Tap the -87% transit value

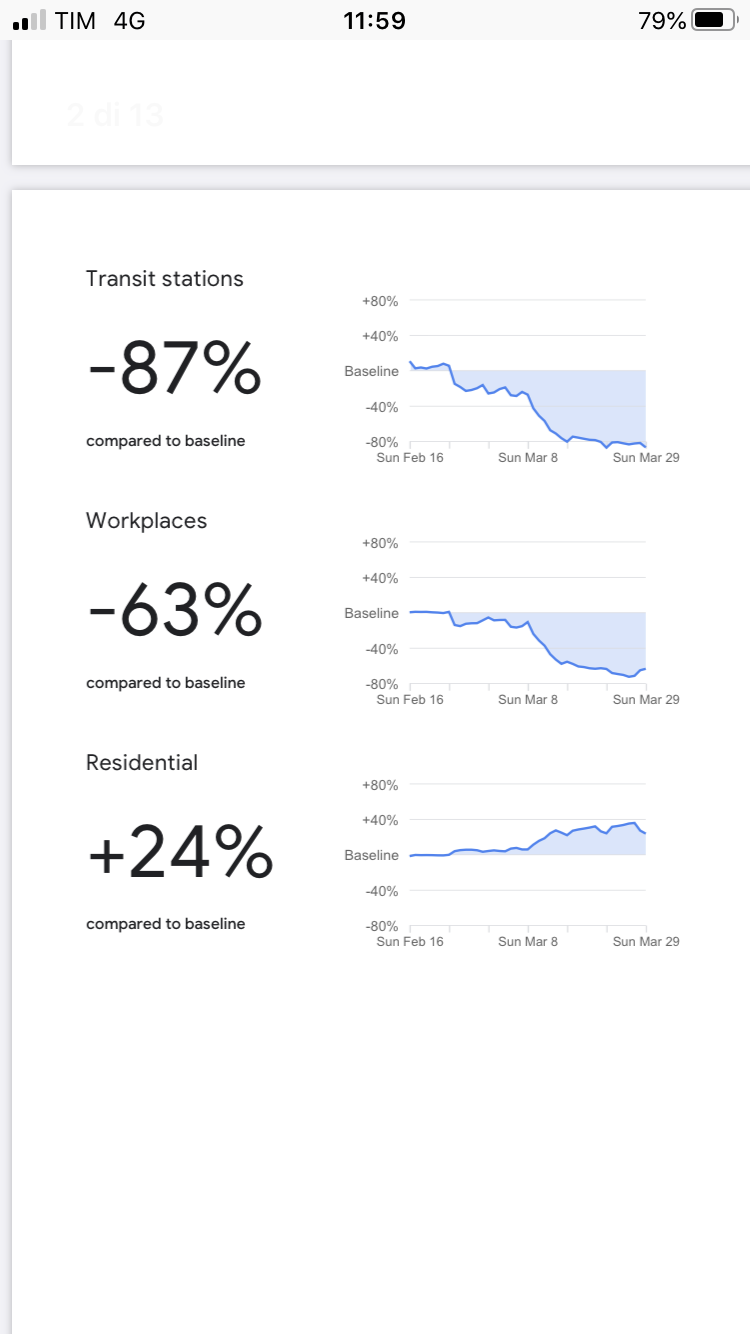pyautogui.click(x=175, y=369)
